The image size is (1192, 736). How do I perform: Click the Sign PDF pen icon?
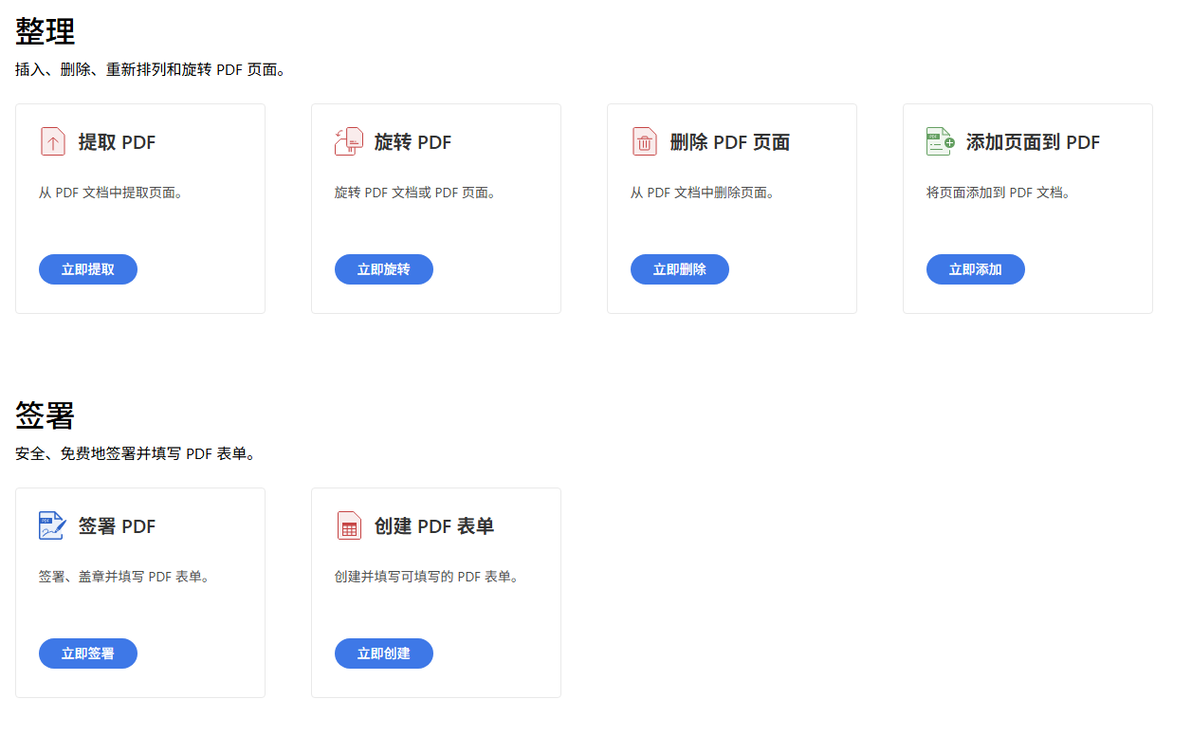pyautogui.click(x=52, y=525)
